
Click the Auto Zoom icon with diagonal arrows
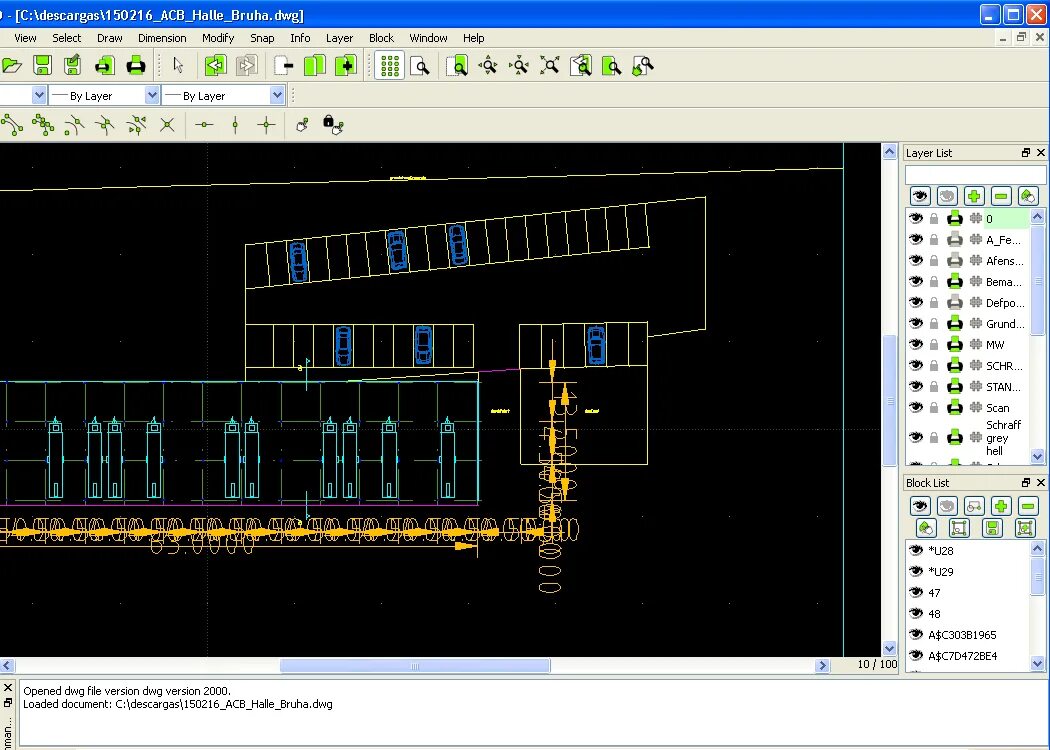click(550, 66)
